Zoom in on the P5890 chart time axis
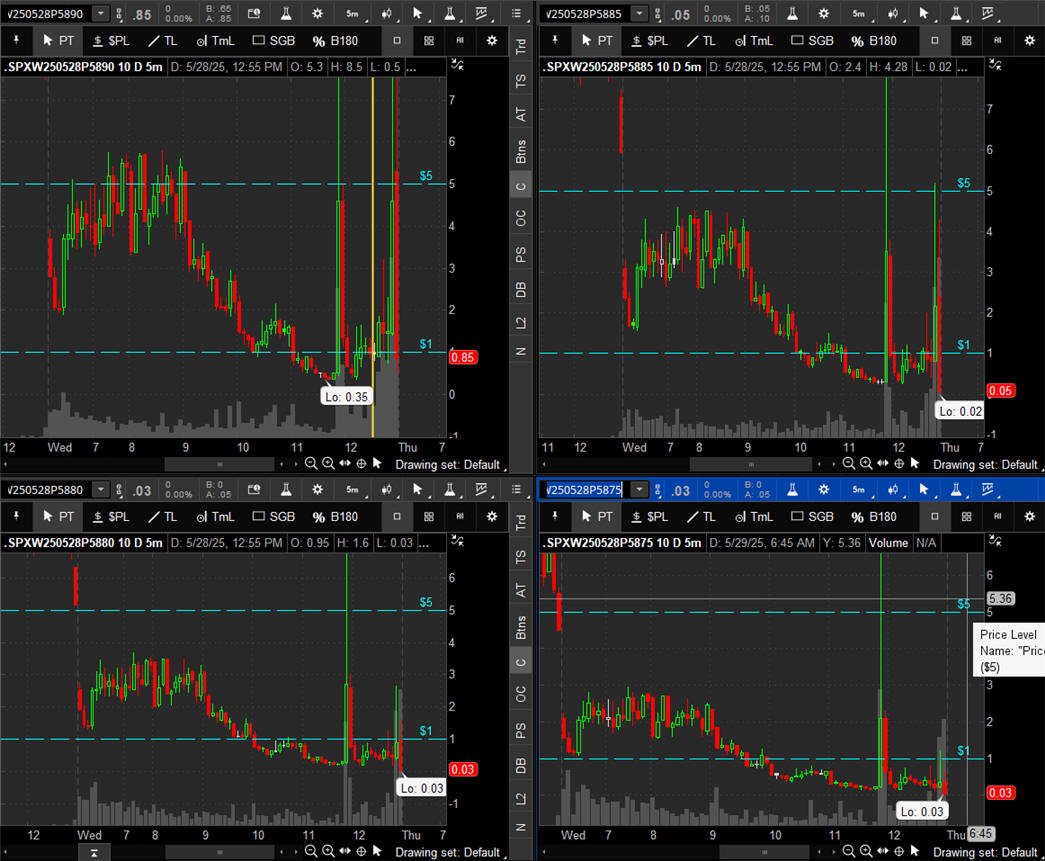 pos(328,463)
